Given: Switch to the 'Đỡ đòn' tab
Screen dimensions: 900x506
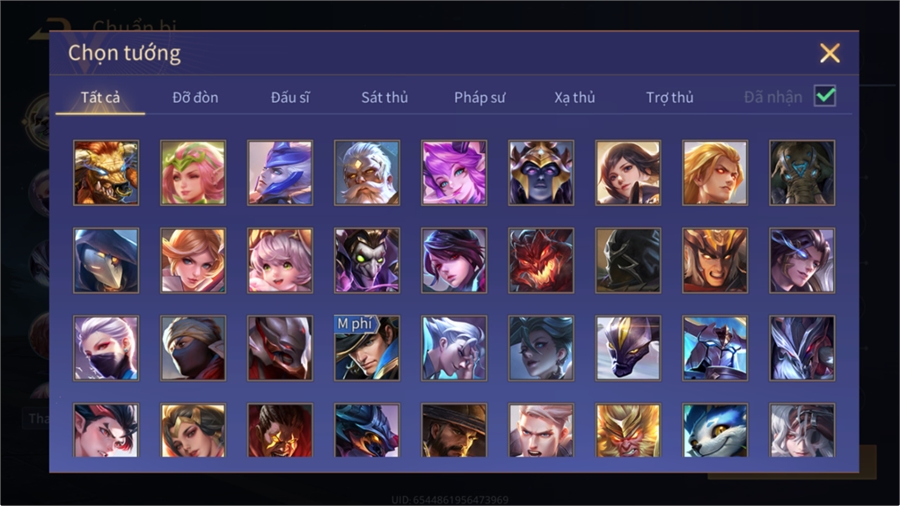Looking at the screenshot, I should (x=195, y=98).
